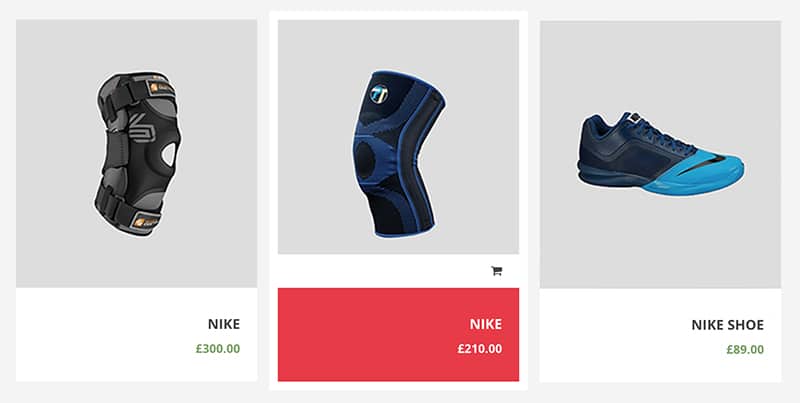Screen dimensions: 800x403
Task: Click the Nike swoosh on the shoe
Action: pos(701,166)
